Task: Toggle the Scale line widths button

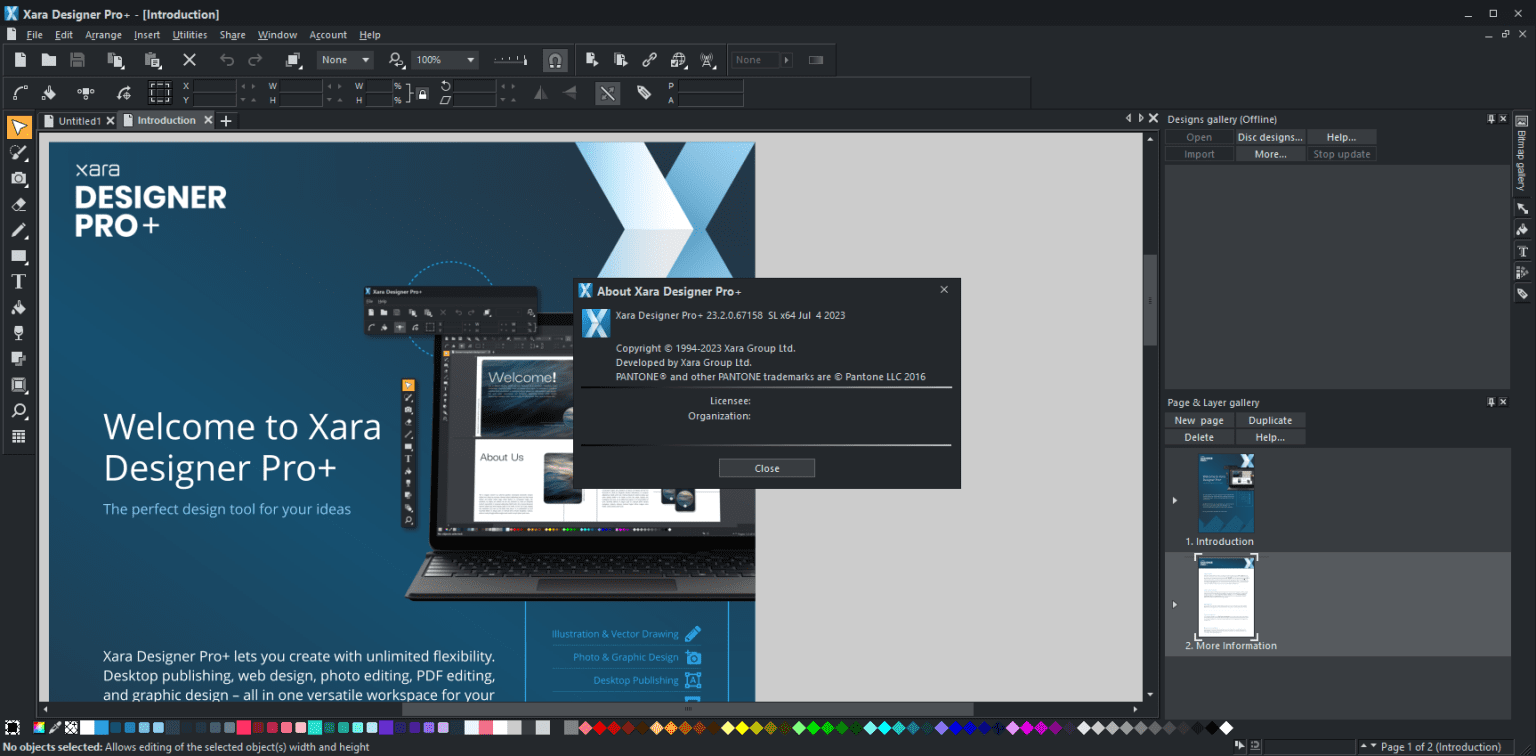Action: click(608, 93)
